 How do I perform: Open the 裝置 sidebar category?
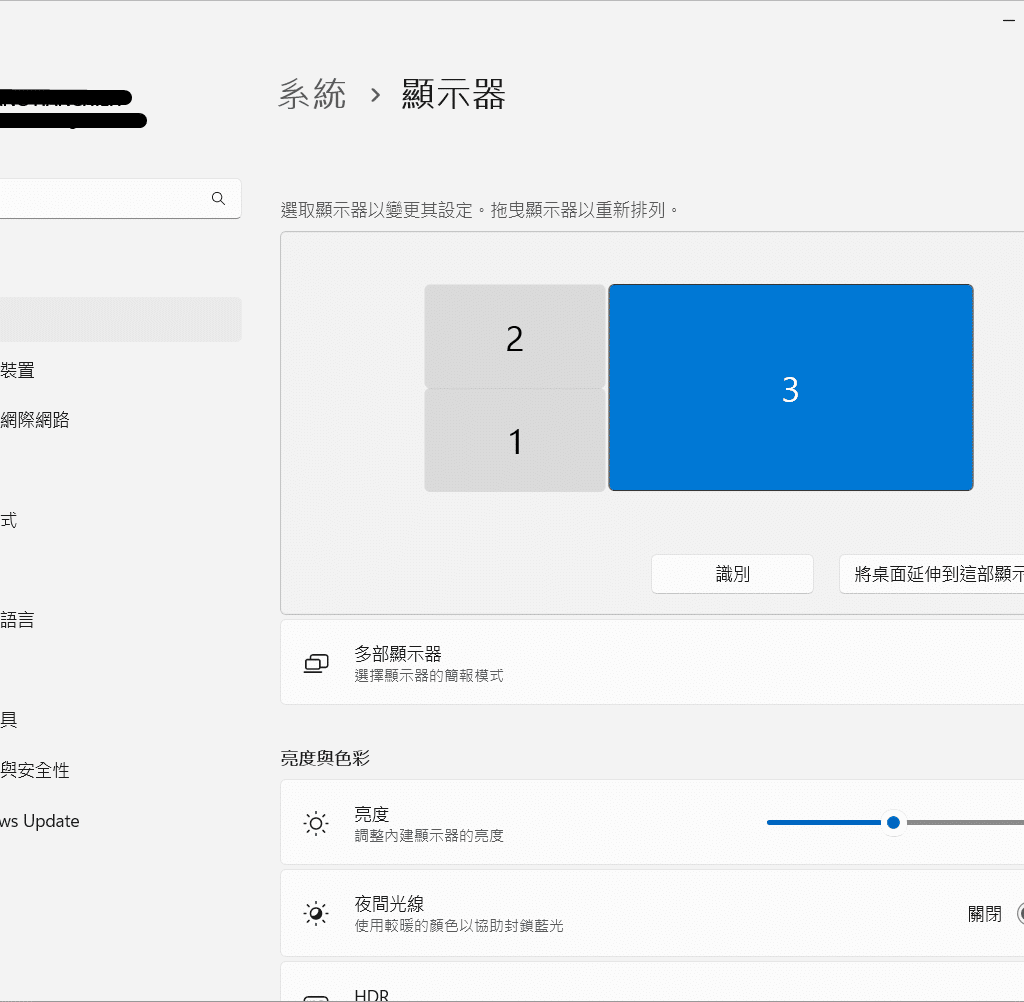pos(18,370)
